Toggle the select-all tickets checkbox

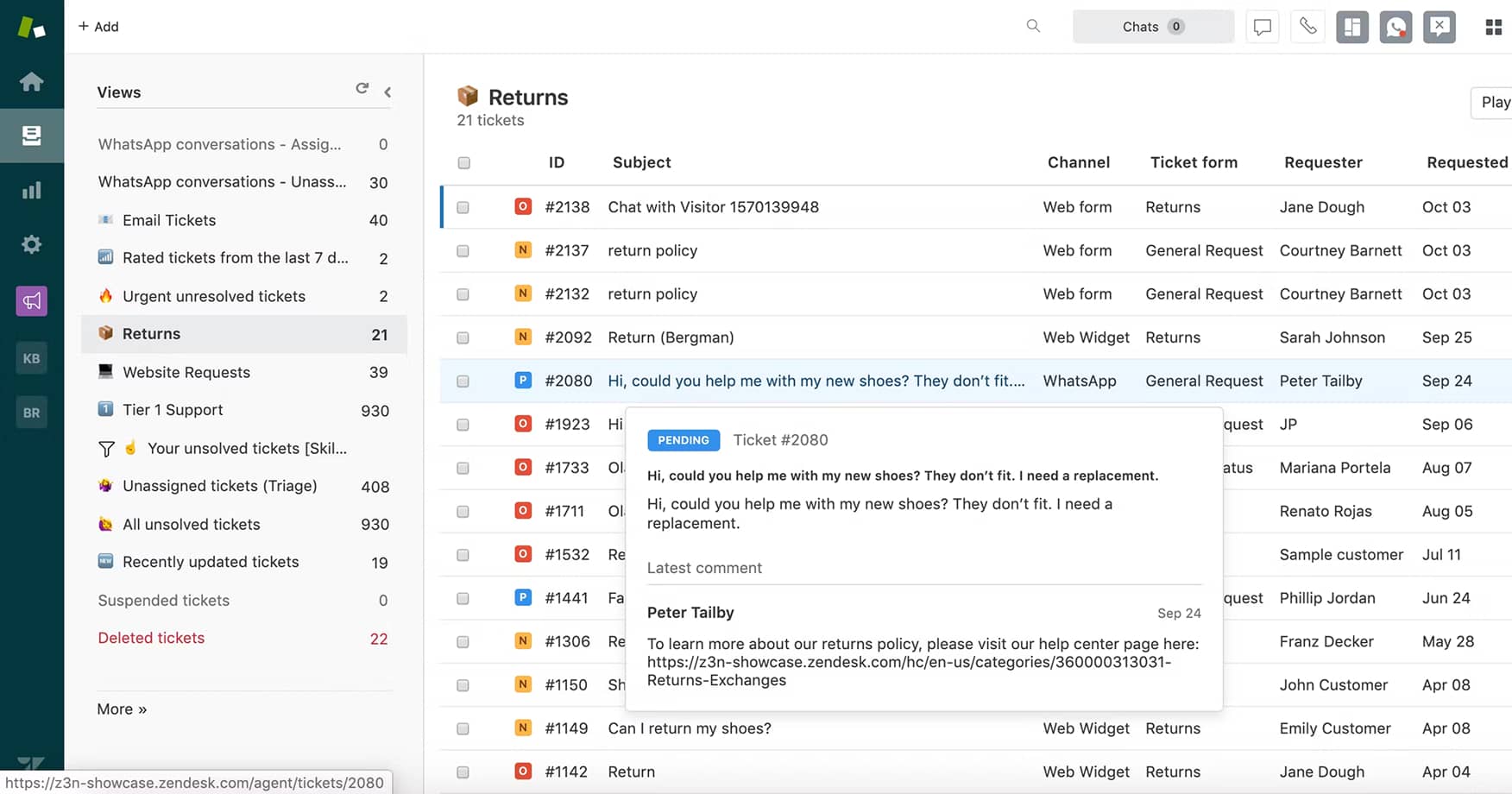[463, 163]
